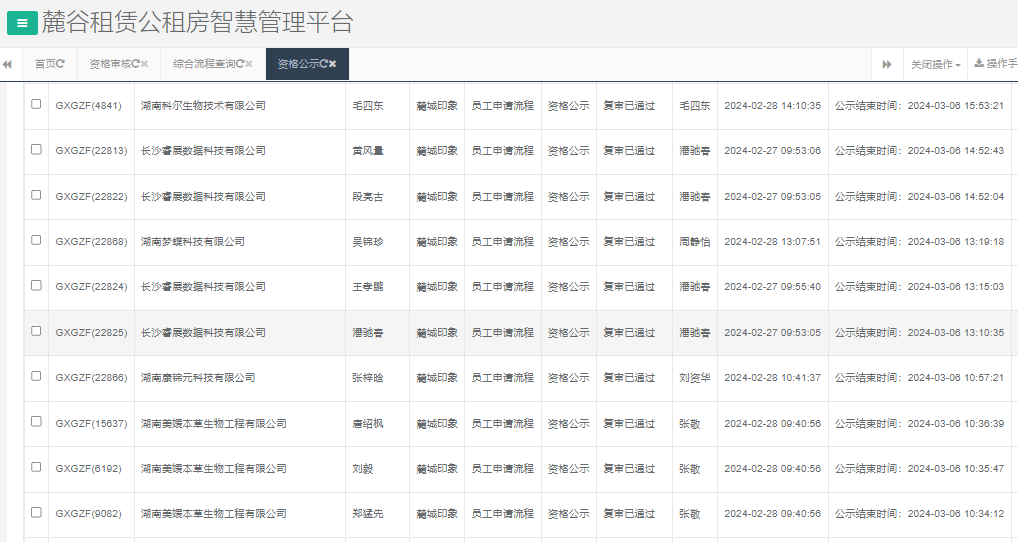The height and width of the screenshot is (542, 1018).
Task: Click applicant name 张梓晗
Action: [x=368, y=378]
